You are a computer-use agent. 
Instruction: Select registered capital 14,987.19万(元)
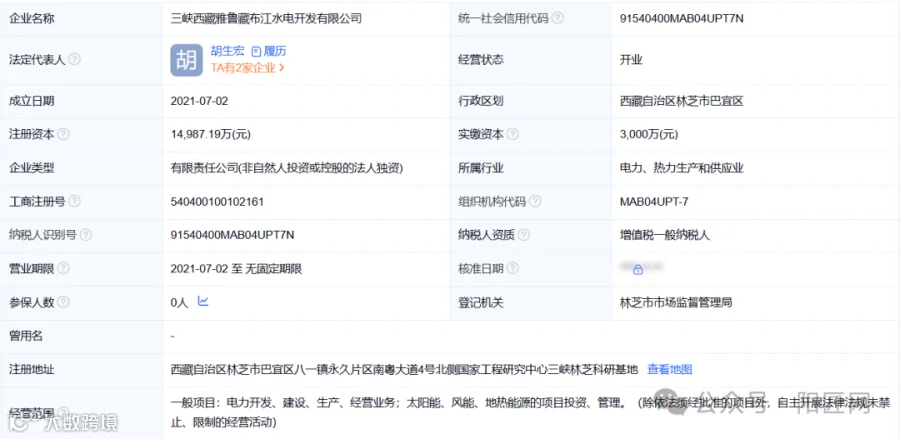211,134
